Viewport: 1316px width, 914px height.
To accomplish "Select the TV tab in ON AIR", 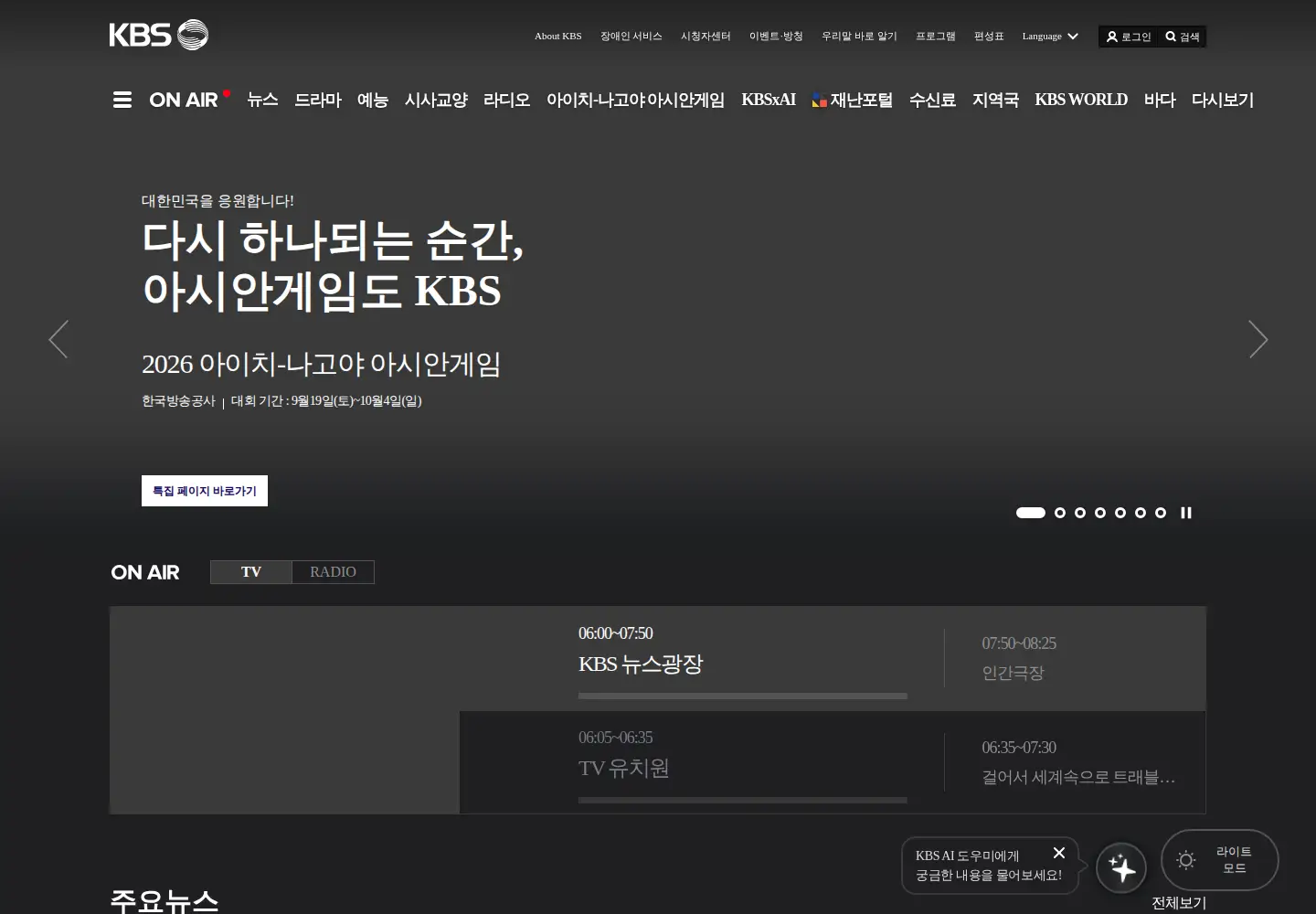I will (251, 572).
